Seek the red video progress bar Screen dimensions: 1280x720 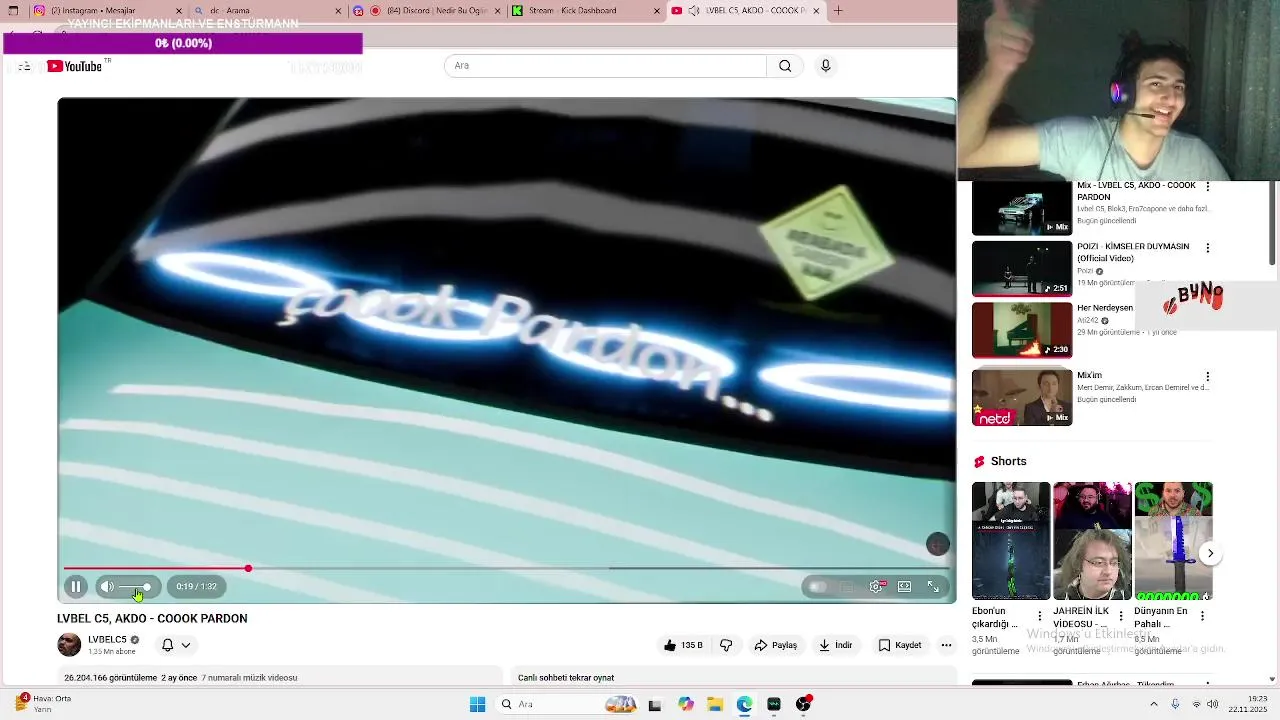(507, 569)
